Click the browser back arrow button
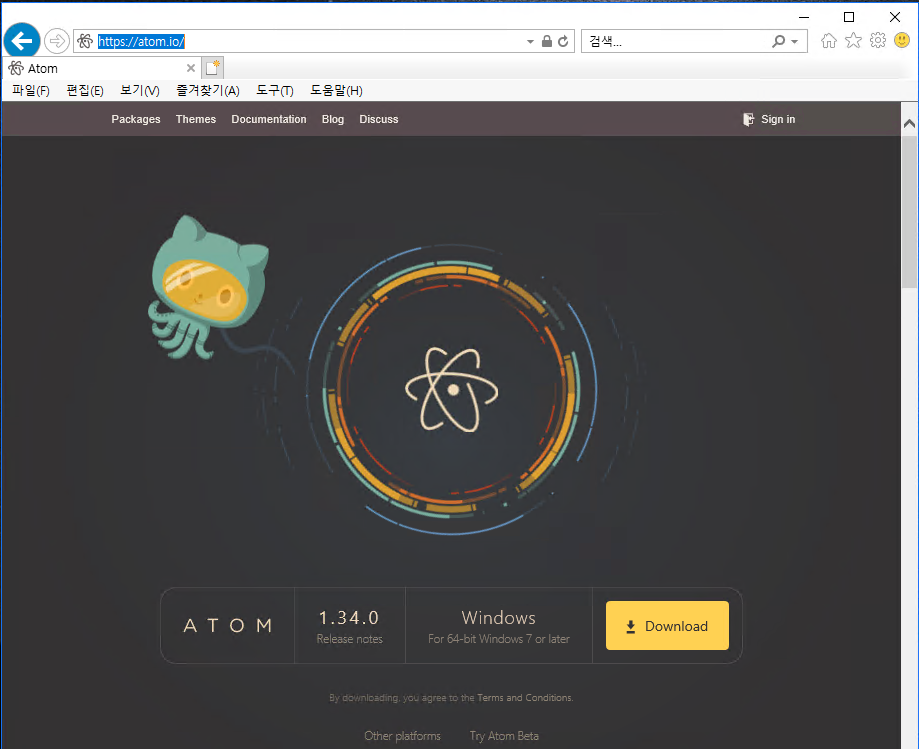 [22, 41]
